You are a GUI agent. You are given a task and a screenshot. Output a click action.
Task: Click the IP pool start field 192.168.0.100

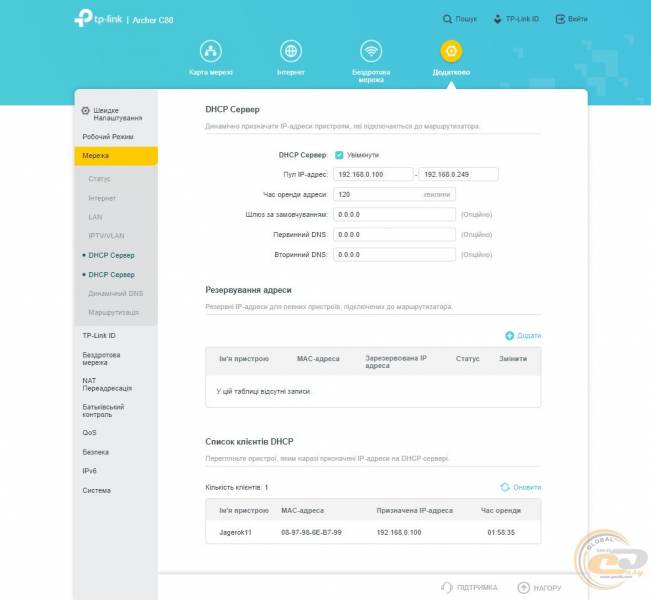pyautogui.click(x=373, y=174)
